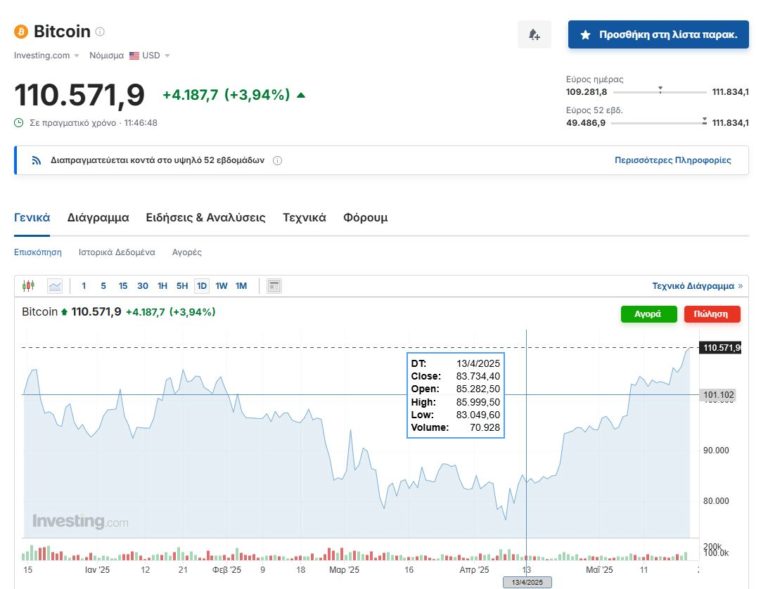Click Περισσότερες Πληροφορίες link

(x=672, y=160)
